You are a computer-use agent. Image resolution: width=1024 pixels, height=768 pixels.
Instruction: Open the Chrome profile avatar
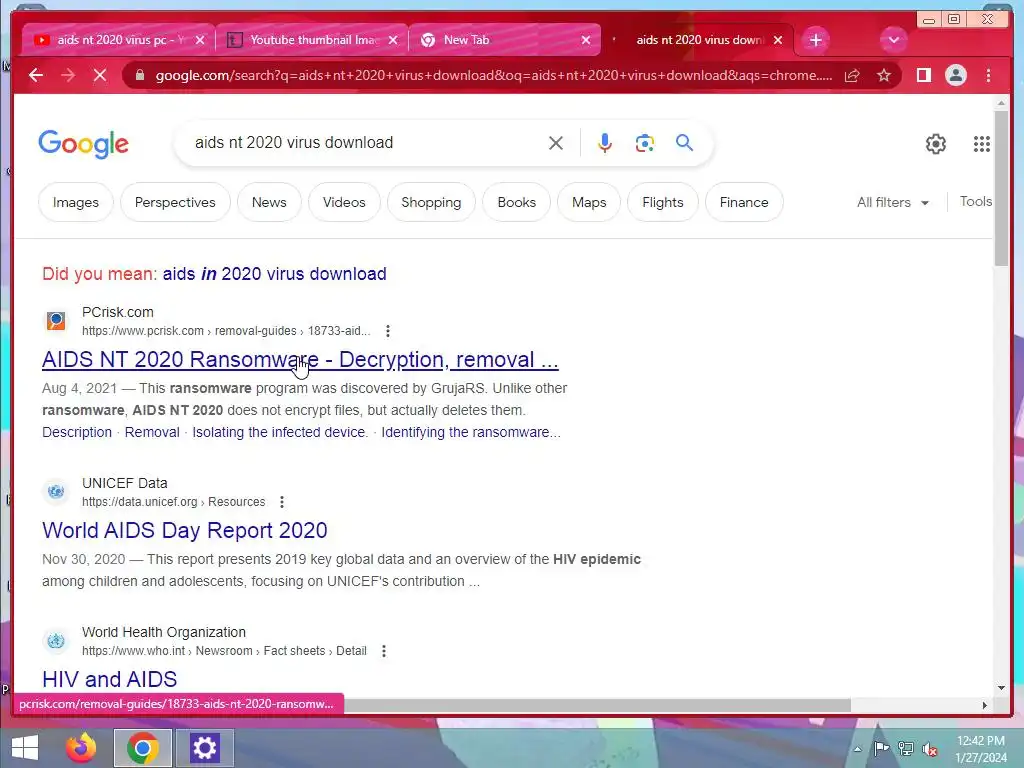point(955,75)
